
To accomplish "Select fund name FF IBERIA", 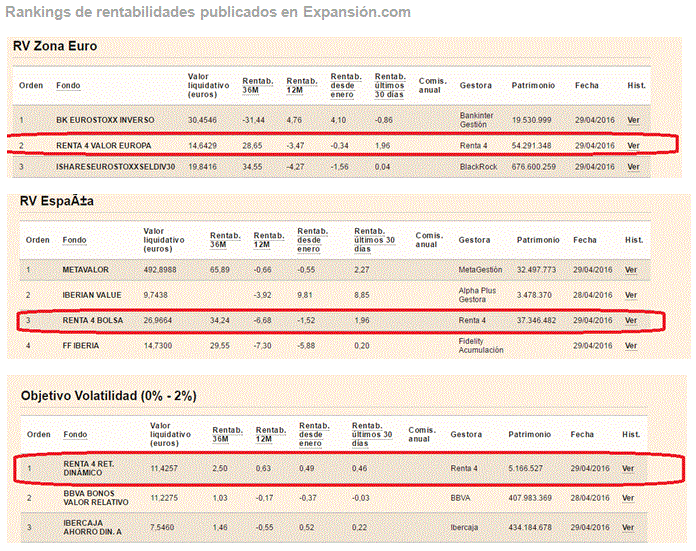I will point(80,346).
